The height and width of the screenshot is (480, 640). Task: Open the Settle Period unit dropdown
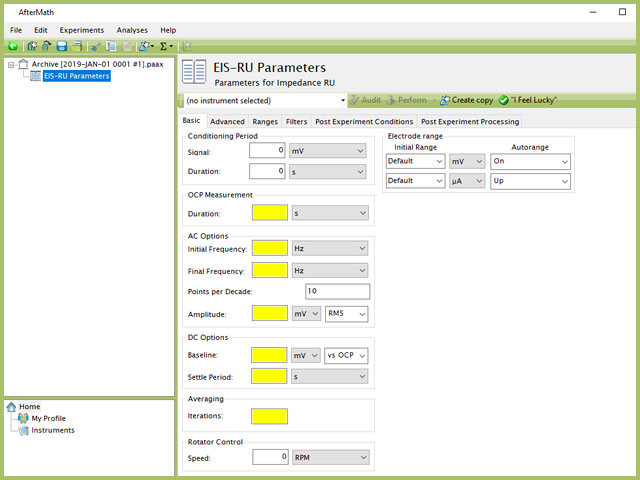point(329,376)
